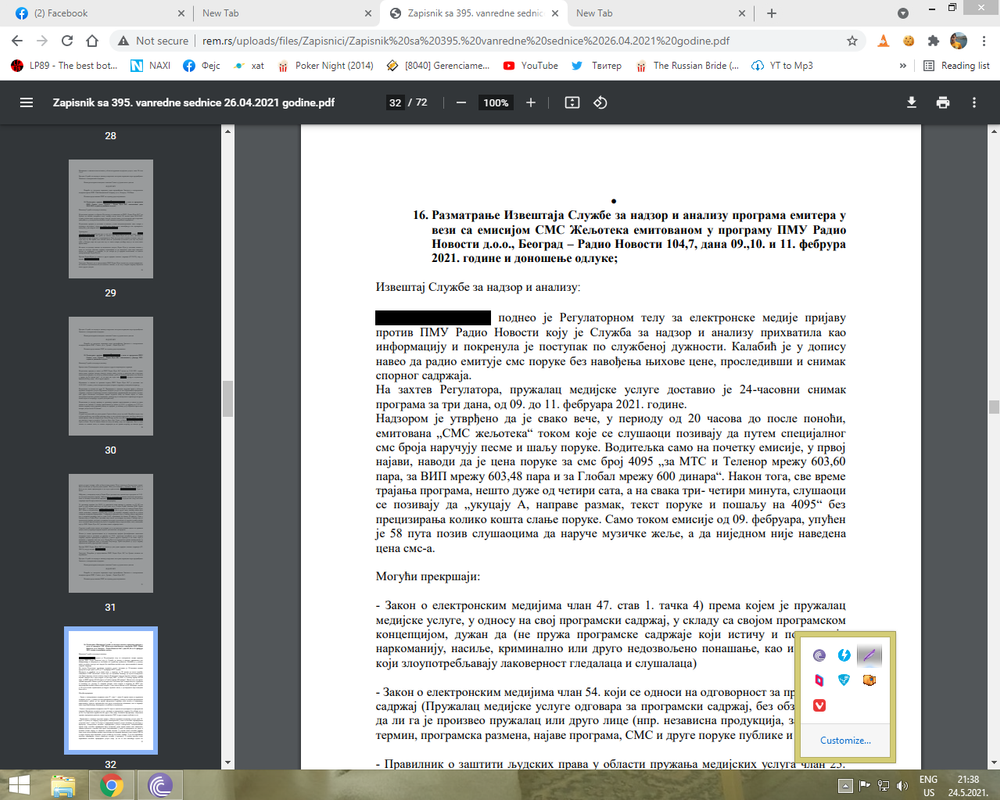Click Customize... in tray popup
Image resolution: width=1000 pixels, height=800 pixels.
[x=845, y=740]
